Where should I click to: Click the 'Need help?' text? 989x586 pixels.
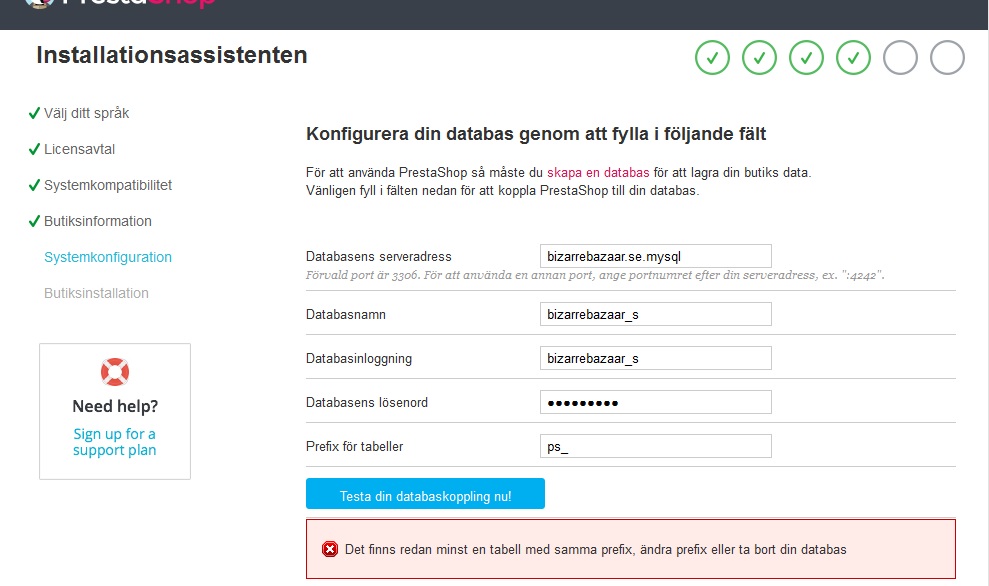pos(115,406)
